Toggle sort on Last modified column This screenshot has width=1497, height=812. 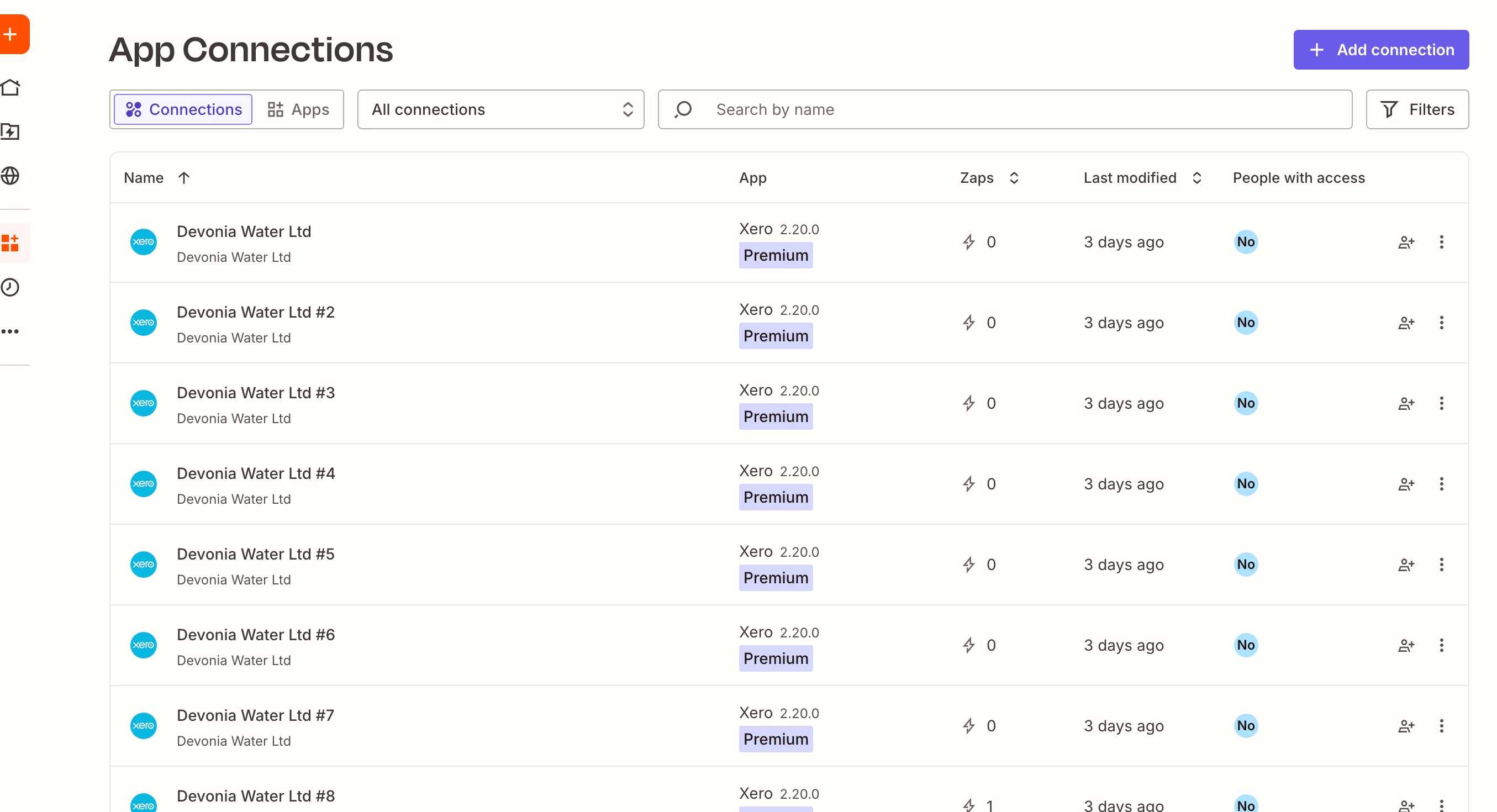(1196, 178)
